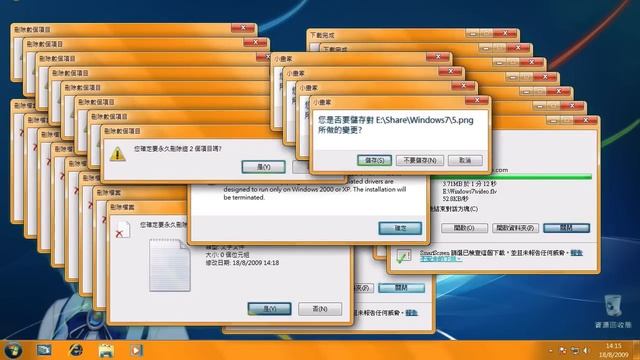
Task: Minimize the front download dialog window
Action: click(553, 120)
